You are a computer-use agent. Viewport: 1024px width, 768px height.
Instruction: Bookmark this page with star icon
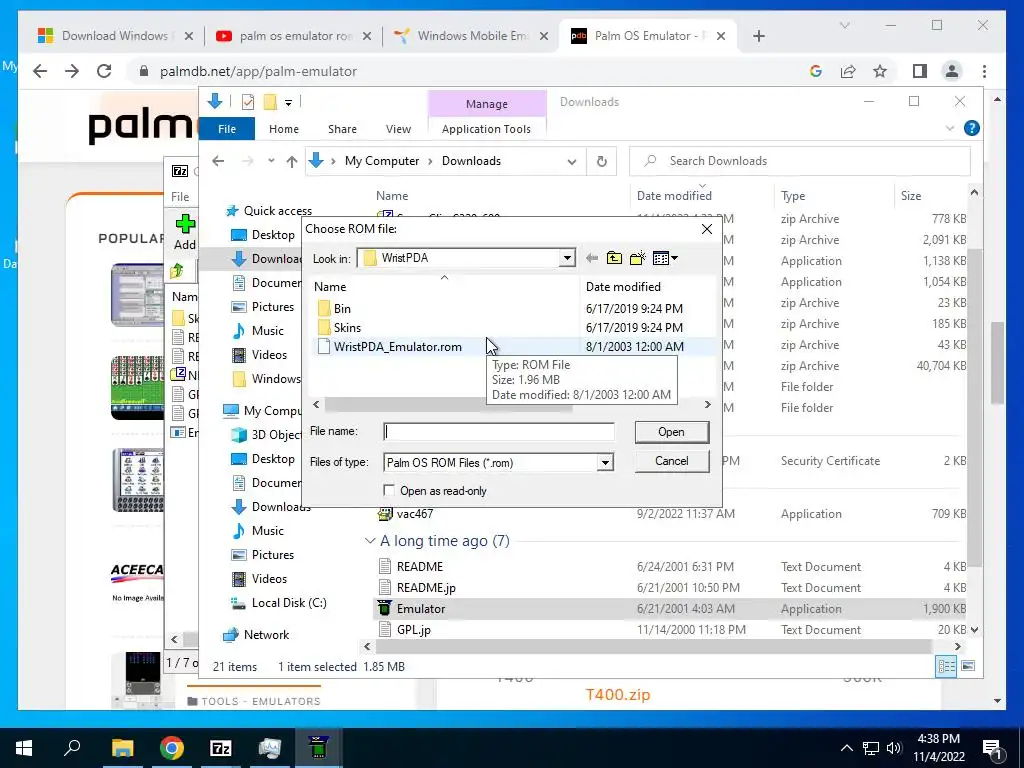[880, 71]
